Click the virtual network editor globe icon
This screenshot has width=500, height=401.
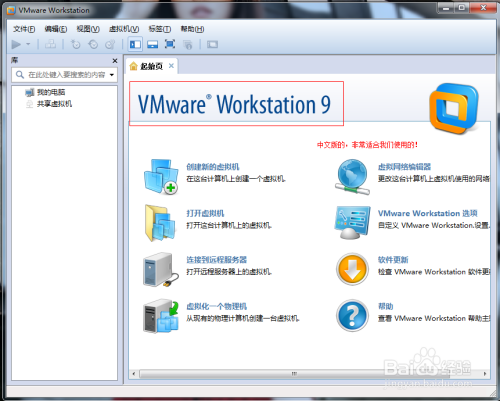coord(353,177)
